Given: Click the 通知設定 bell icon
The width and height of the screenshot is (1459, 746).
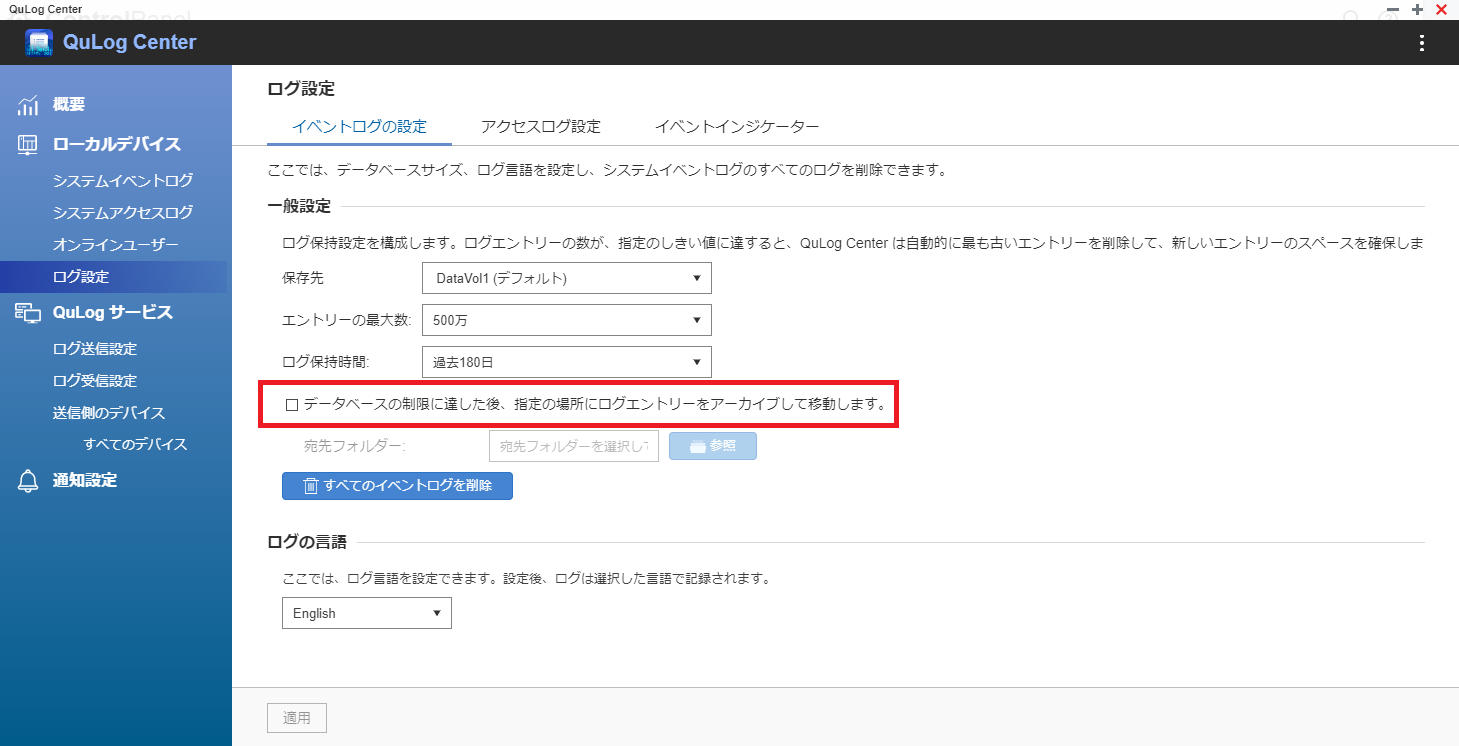Looking at the screenshot, I should click(x=28, y=481).
